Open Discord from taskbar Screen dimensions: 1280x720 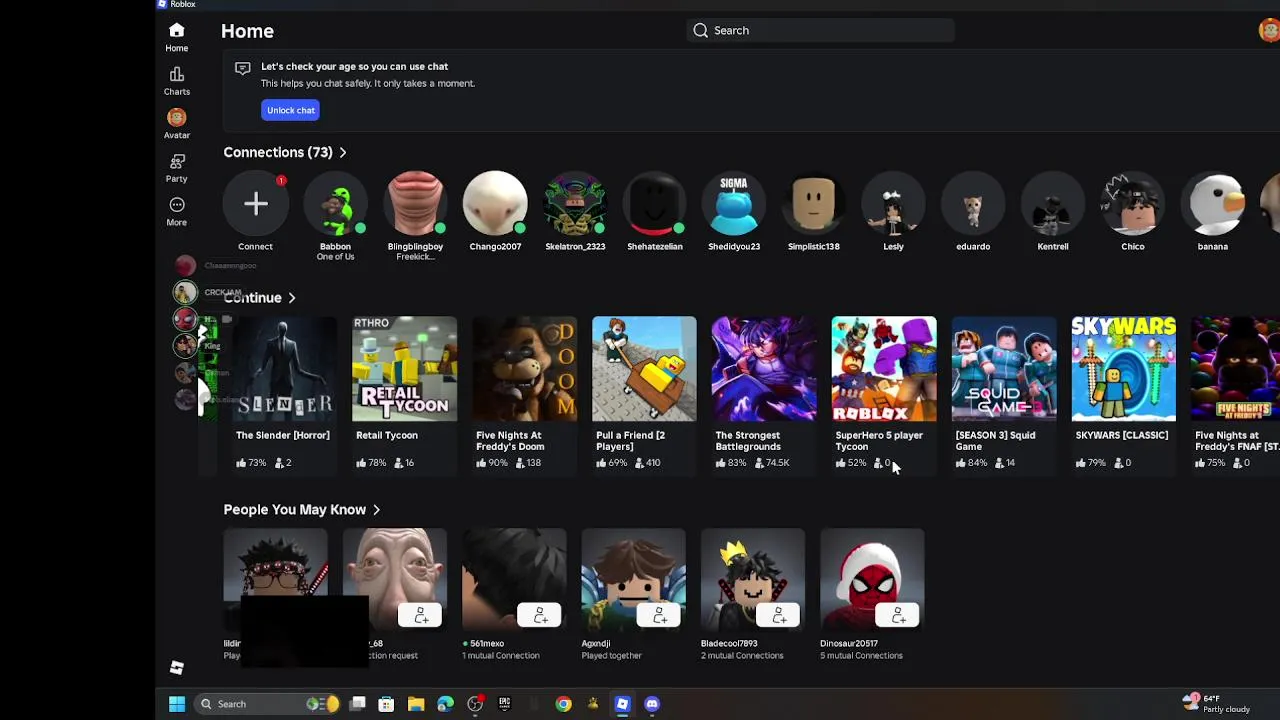coord(652,704)
